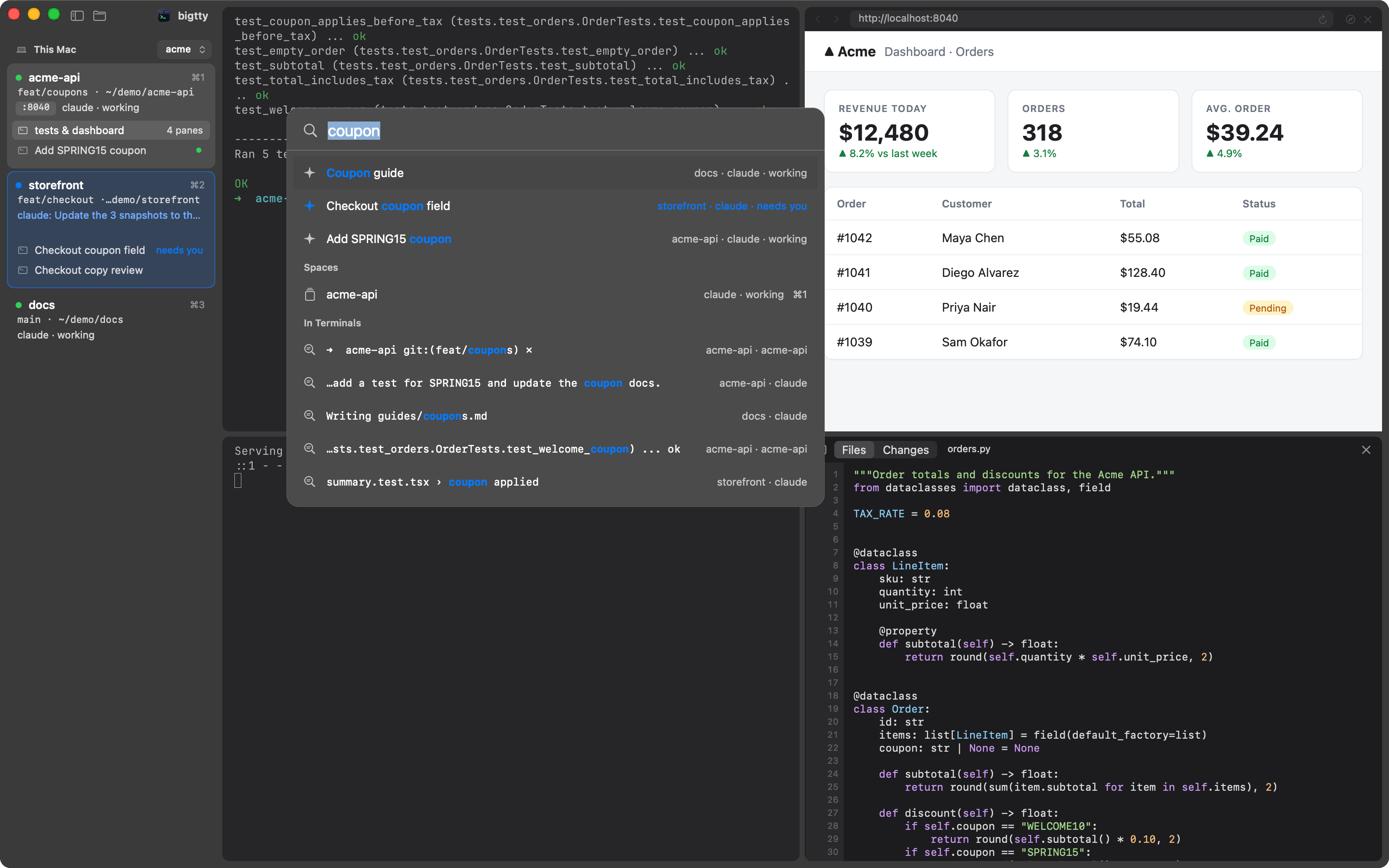Screen dimensions: 1389x868
Task: Click the Avg. Order card
Action: (1277, 131)
